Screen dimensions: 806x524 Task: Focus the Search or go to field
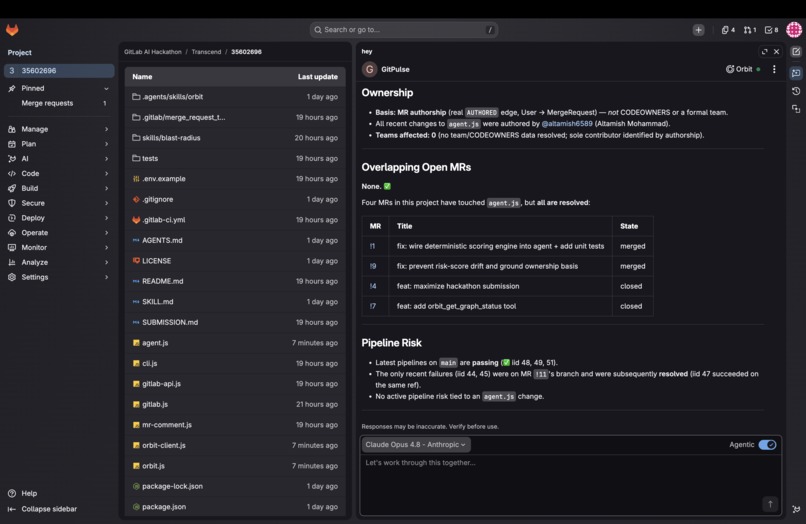coord(404,30)
